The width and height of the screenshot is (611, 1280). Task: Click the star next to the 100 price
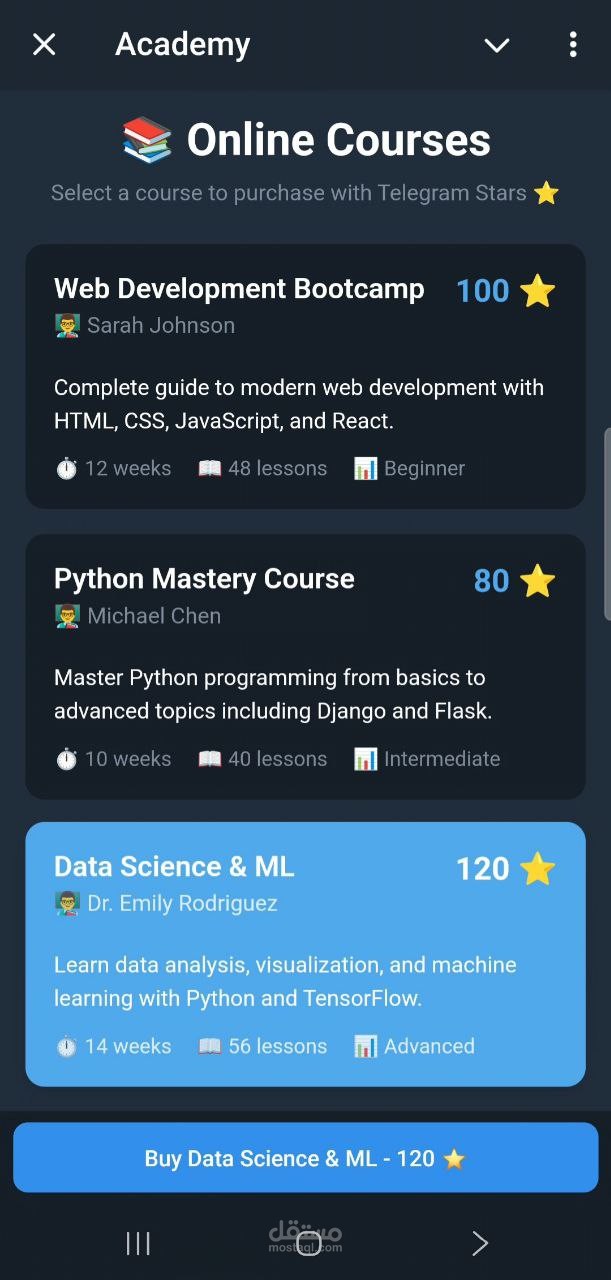[538, 291]
